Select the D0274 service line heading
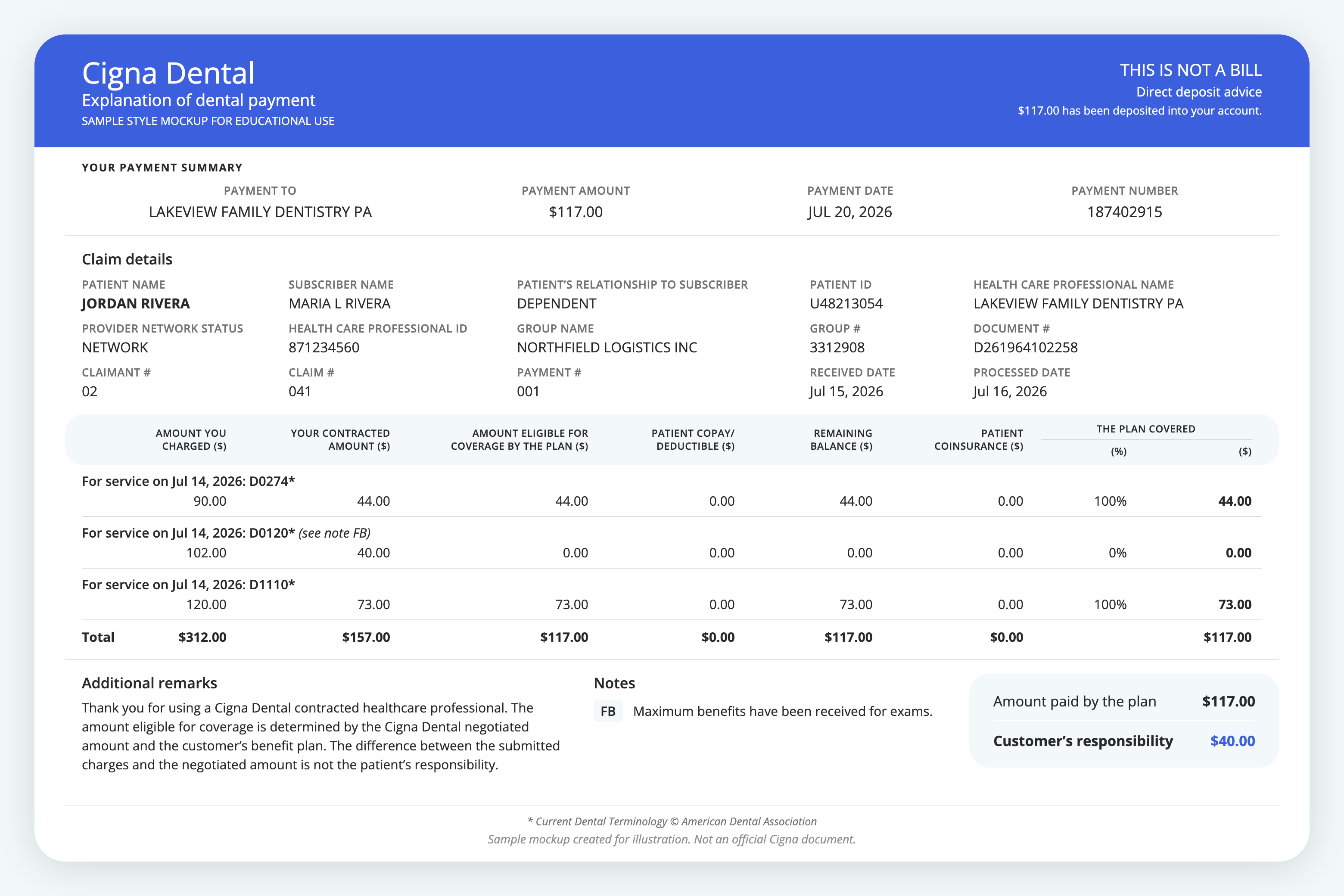Screen dimensions: 1344x896 point(189,481)
